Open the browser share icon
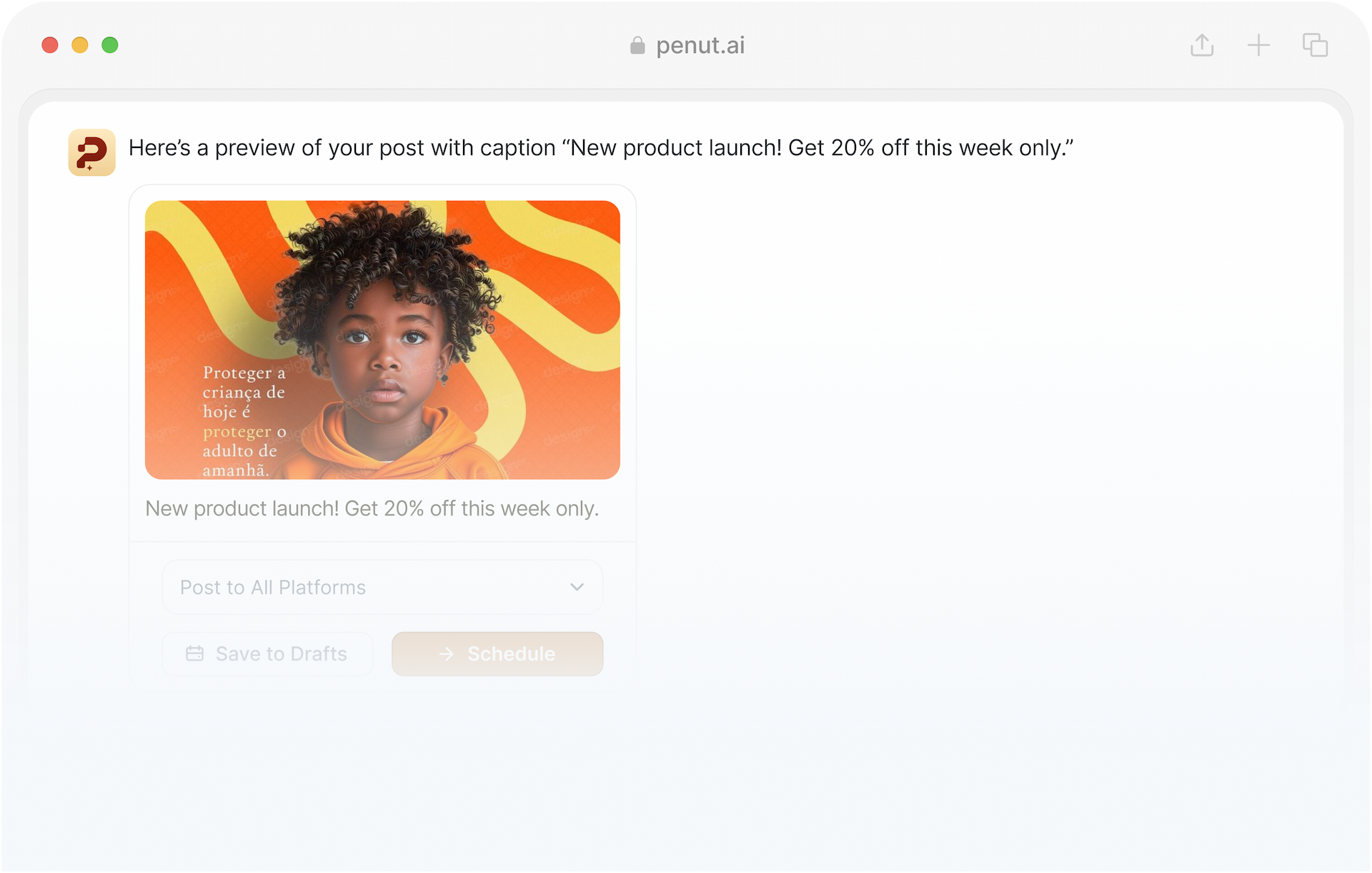 tap(1202, 45)
